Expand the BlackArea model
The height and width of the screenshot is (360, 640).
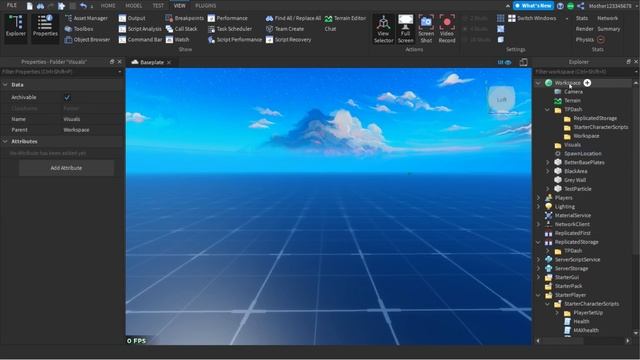click(x=547, y=171)
